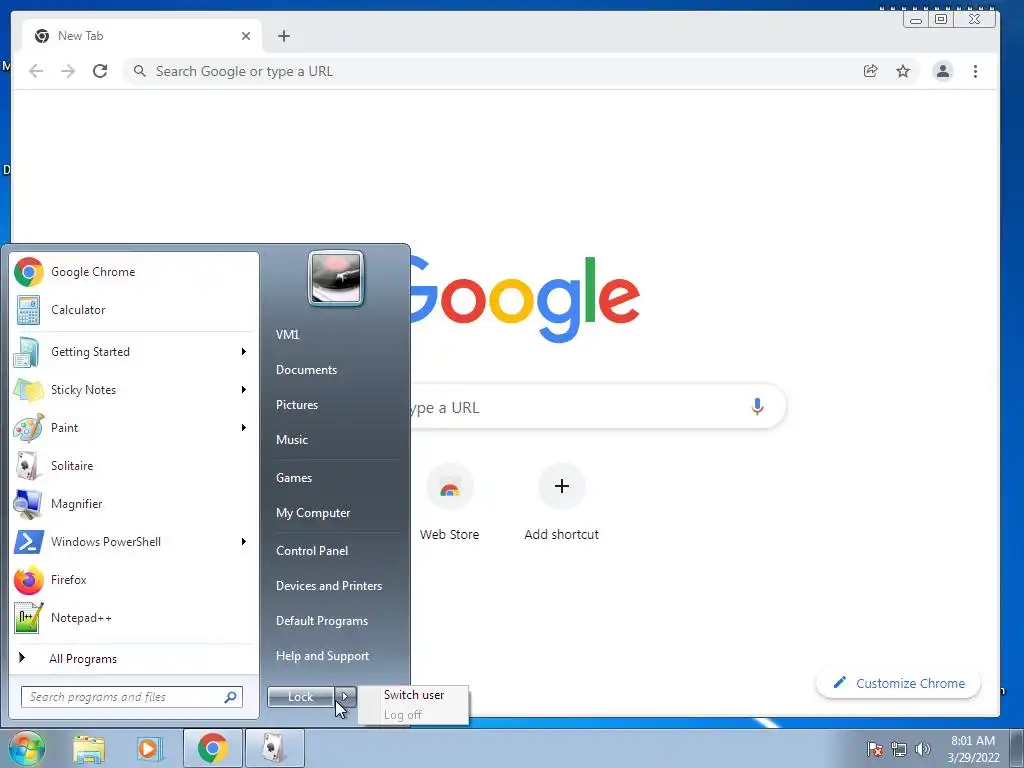Click Customize Chrome button

[899, 683]
